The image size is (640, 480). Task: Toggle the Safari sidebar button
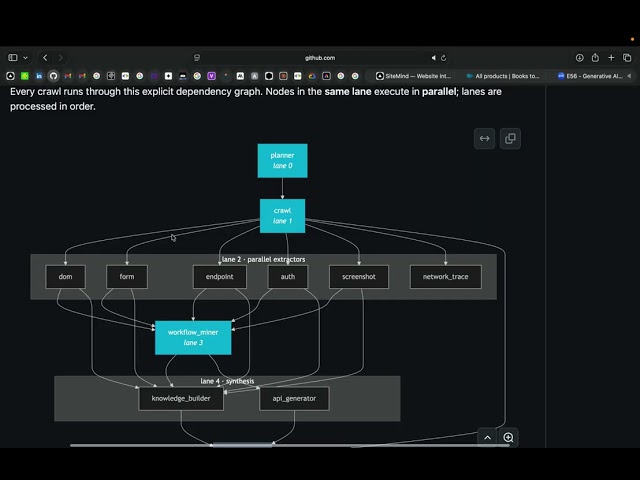13,58
